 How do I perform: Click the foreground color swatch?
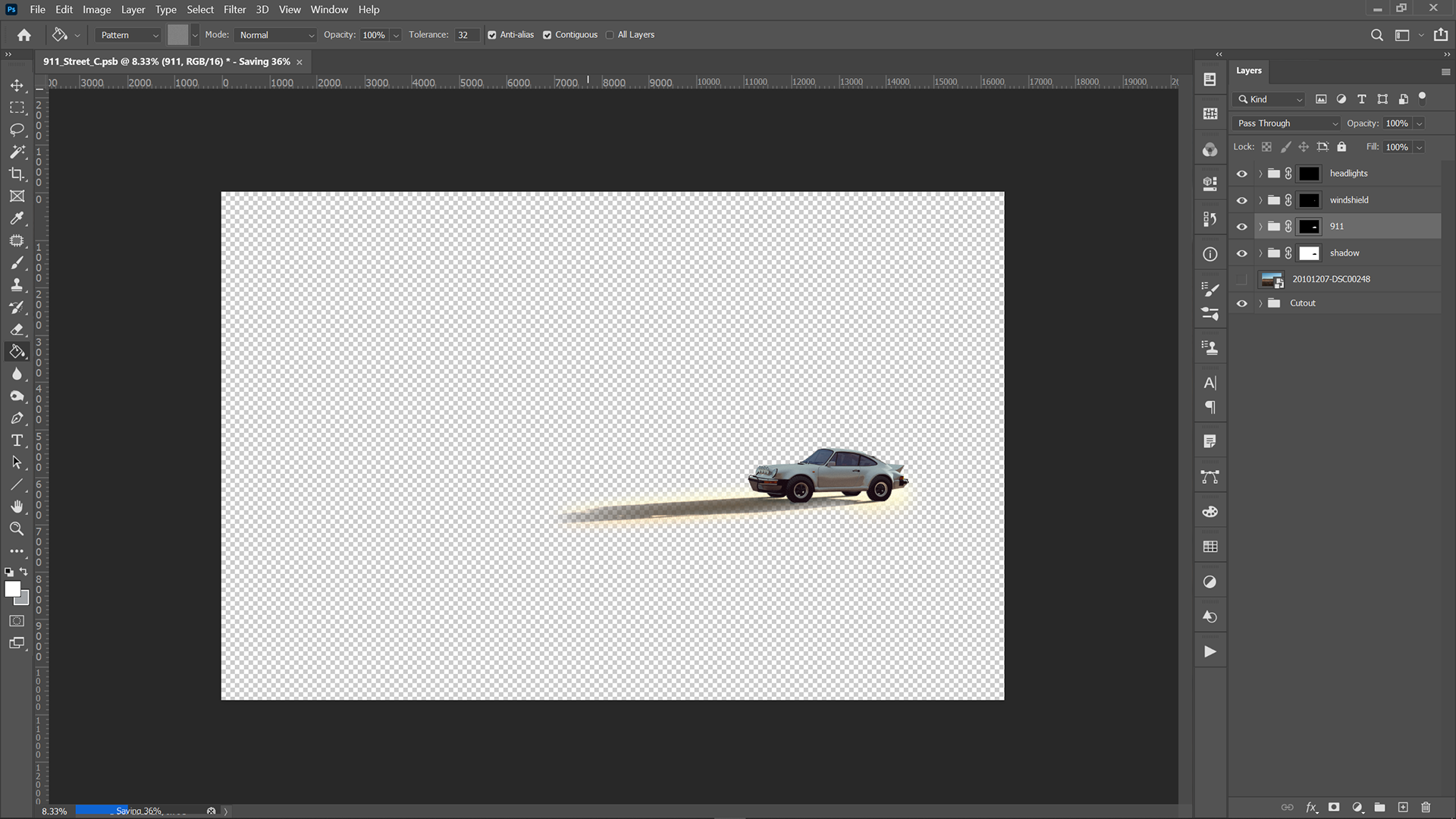tap(11, 589)
